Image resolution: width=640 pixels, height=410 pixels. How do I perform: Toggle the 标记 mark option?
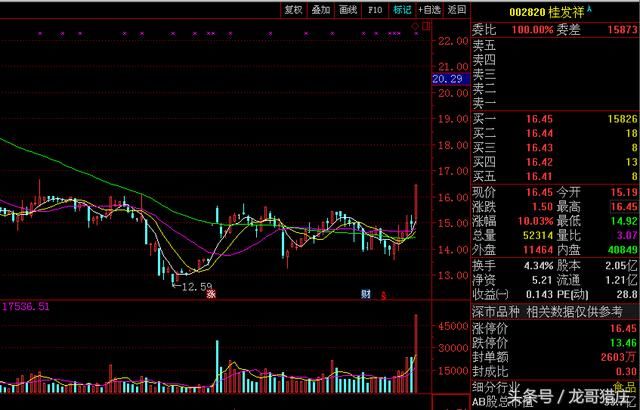(x=402, y=9)
